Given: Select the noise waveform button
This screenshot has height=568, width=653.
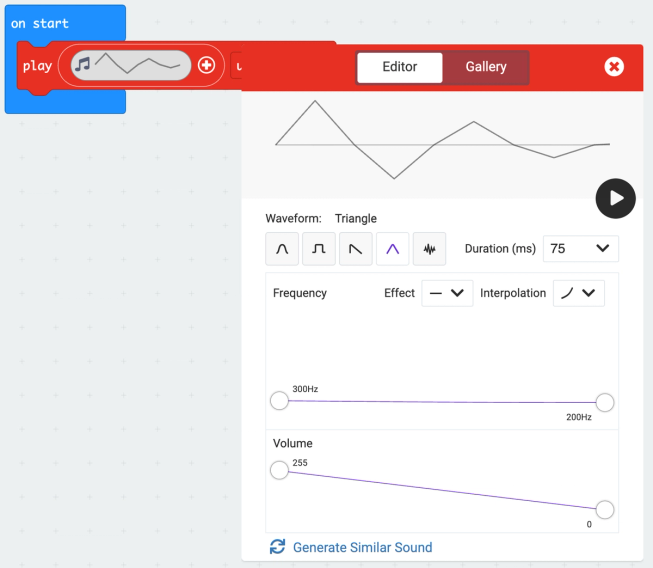Looking at the screenshot, I should tap(429, 249).
